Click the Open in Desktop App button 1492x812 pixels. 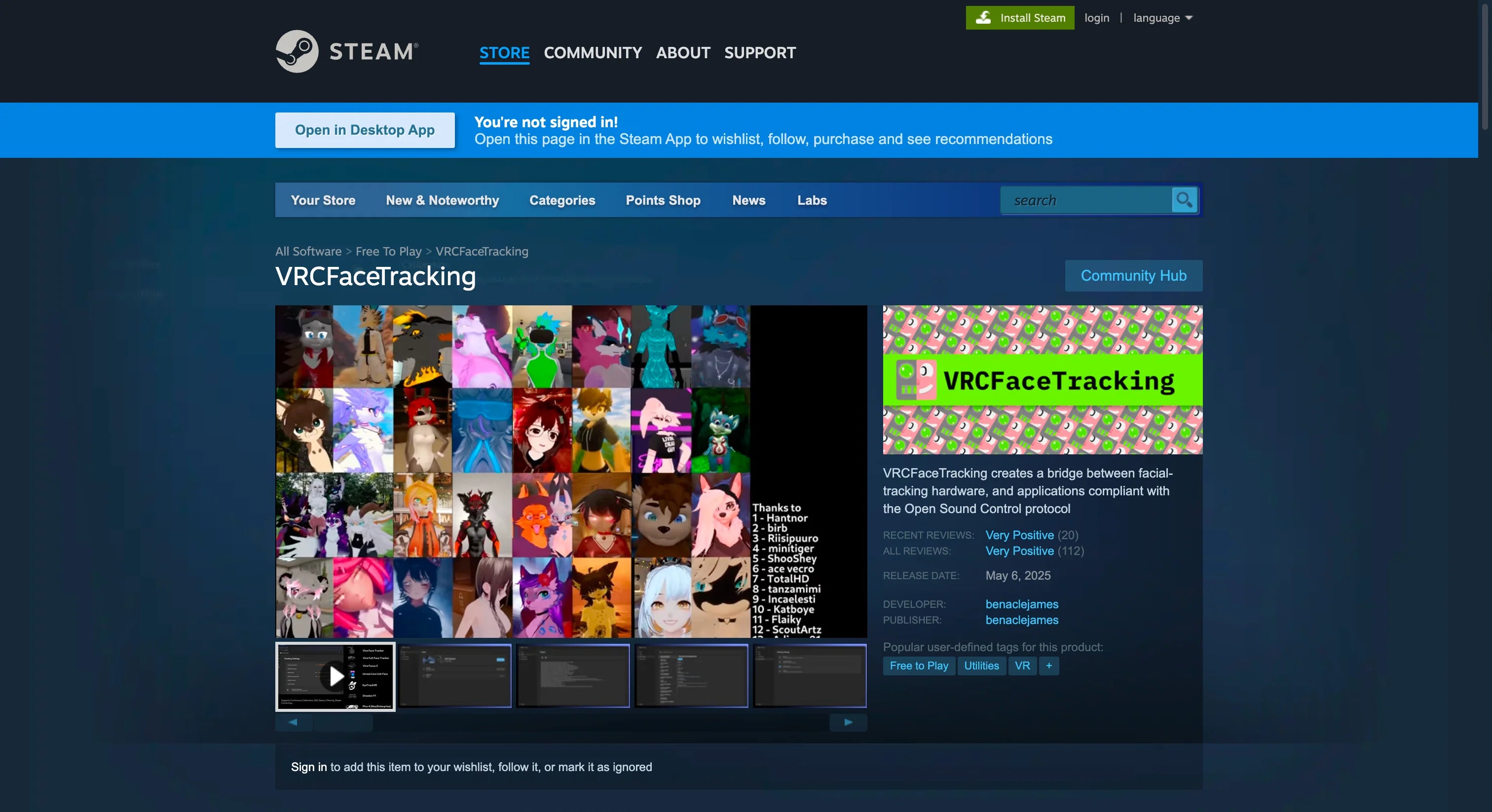tap(364, 130)
